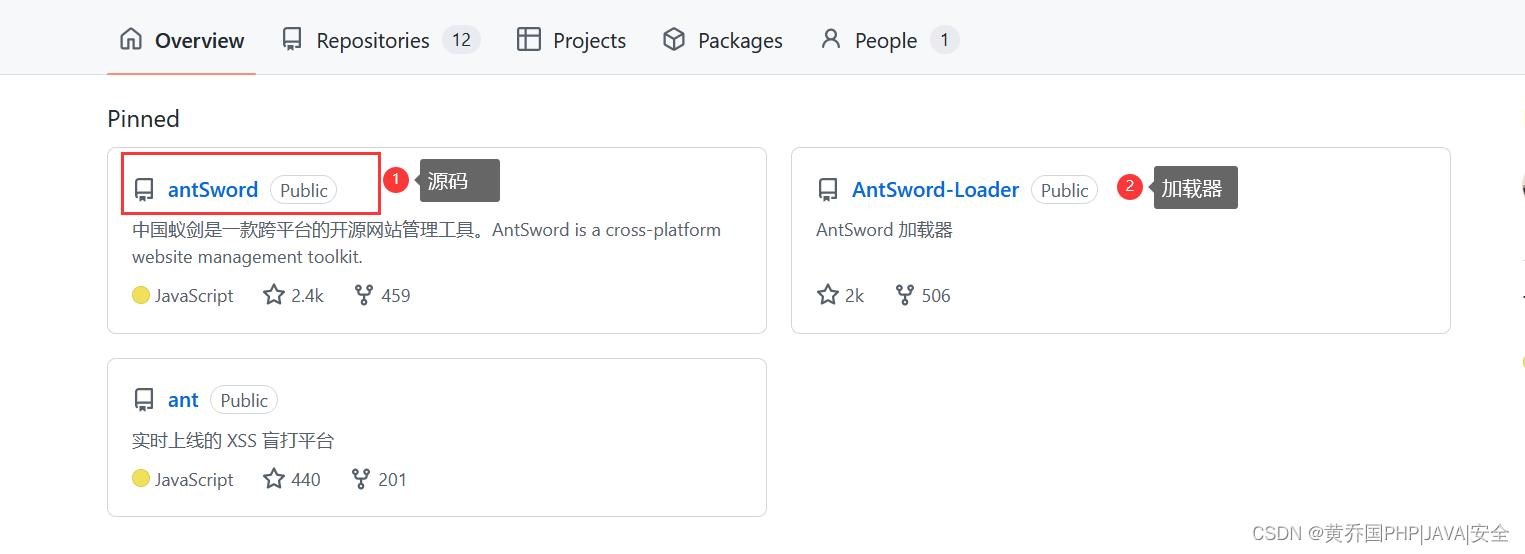View AntSword-Loader forks 506
1525x554 pixels.
[x=922, y=295]
